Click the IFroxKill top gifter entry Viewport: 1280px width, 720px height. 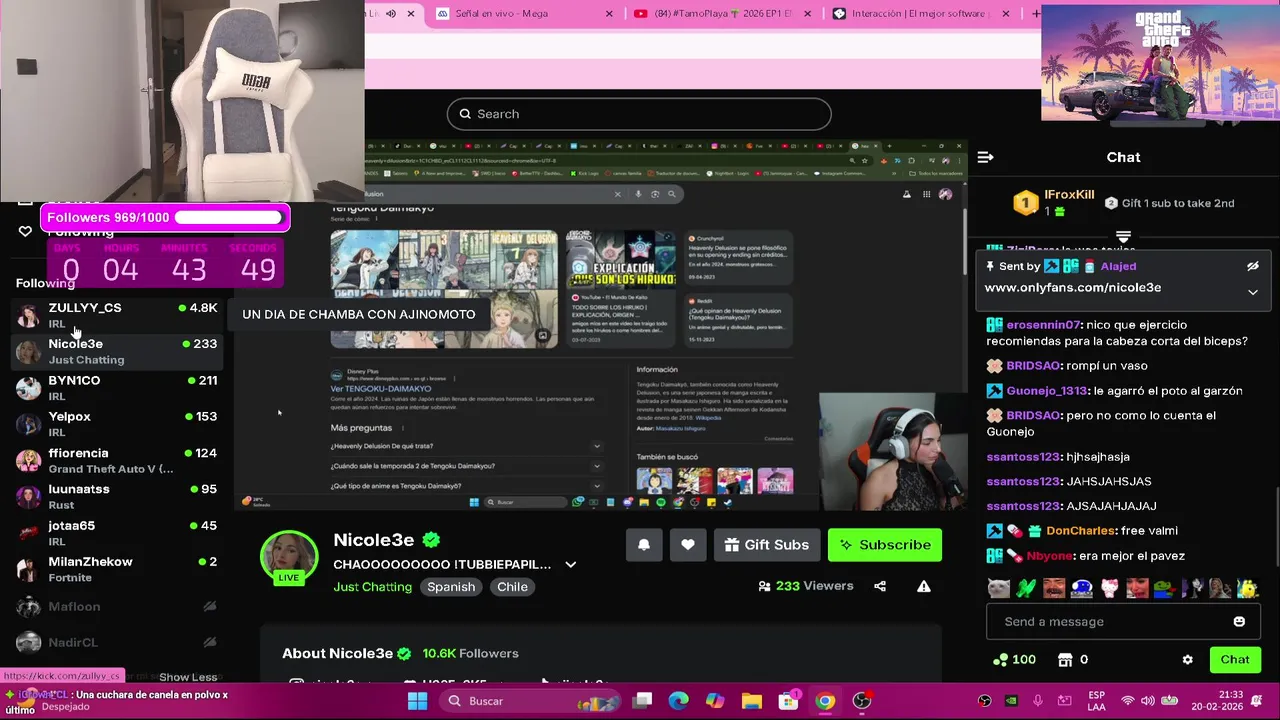click(1055, 203)
